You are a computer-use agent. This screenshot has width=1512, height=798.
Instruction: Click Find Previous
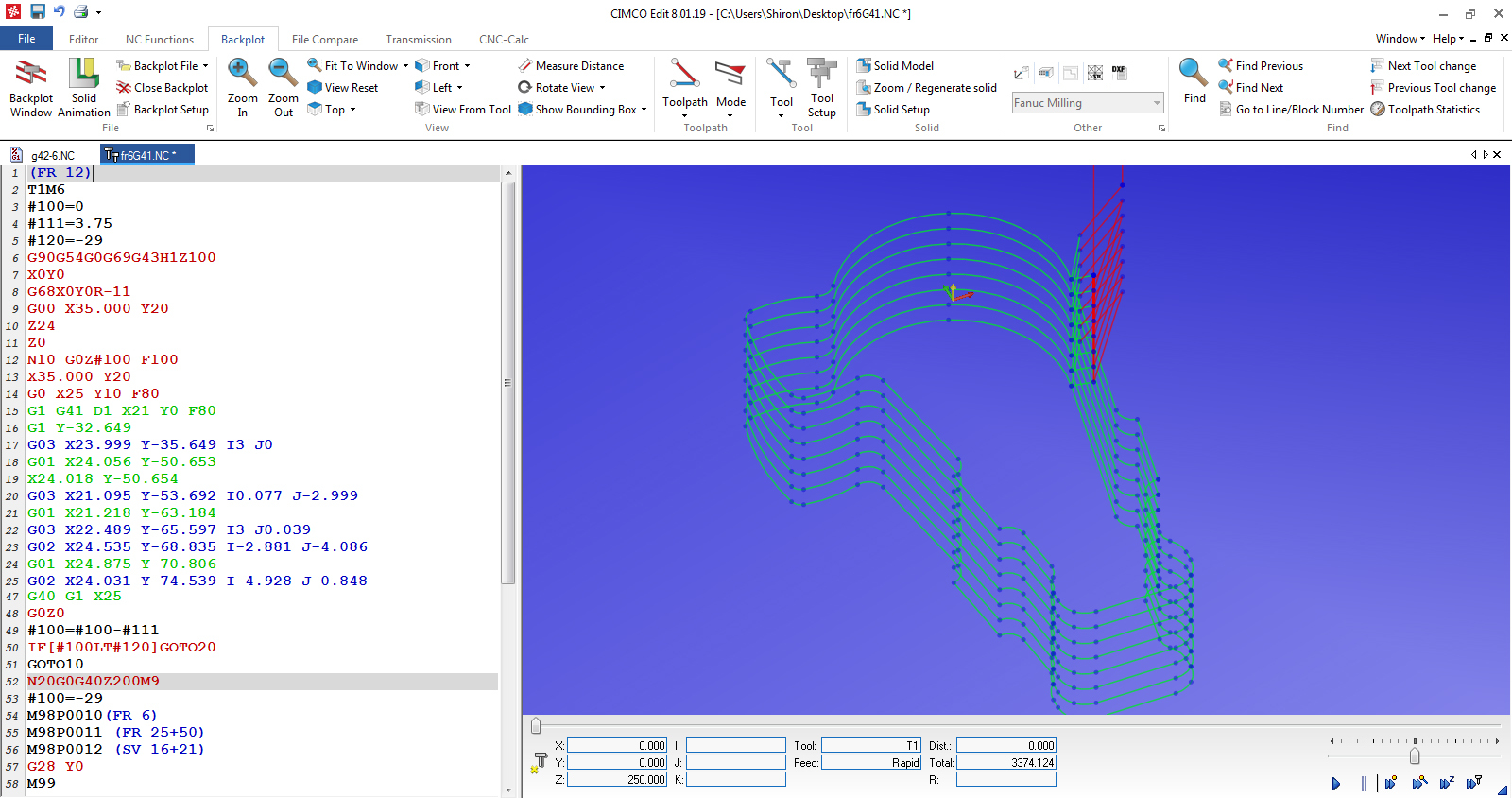point(1261,65)
